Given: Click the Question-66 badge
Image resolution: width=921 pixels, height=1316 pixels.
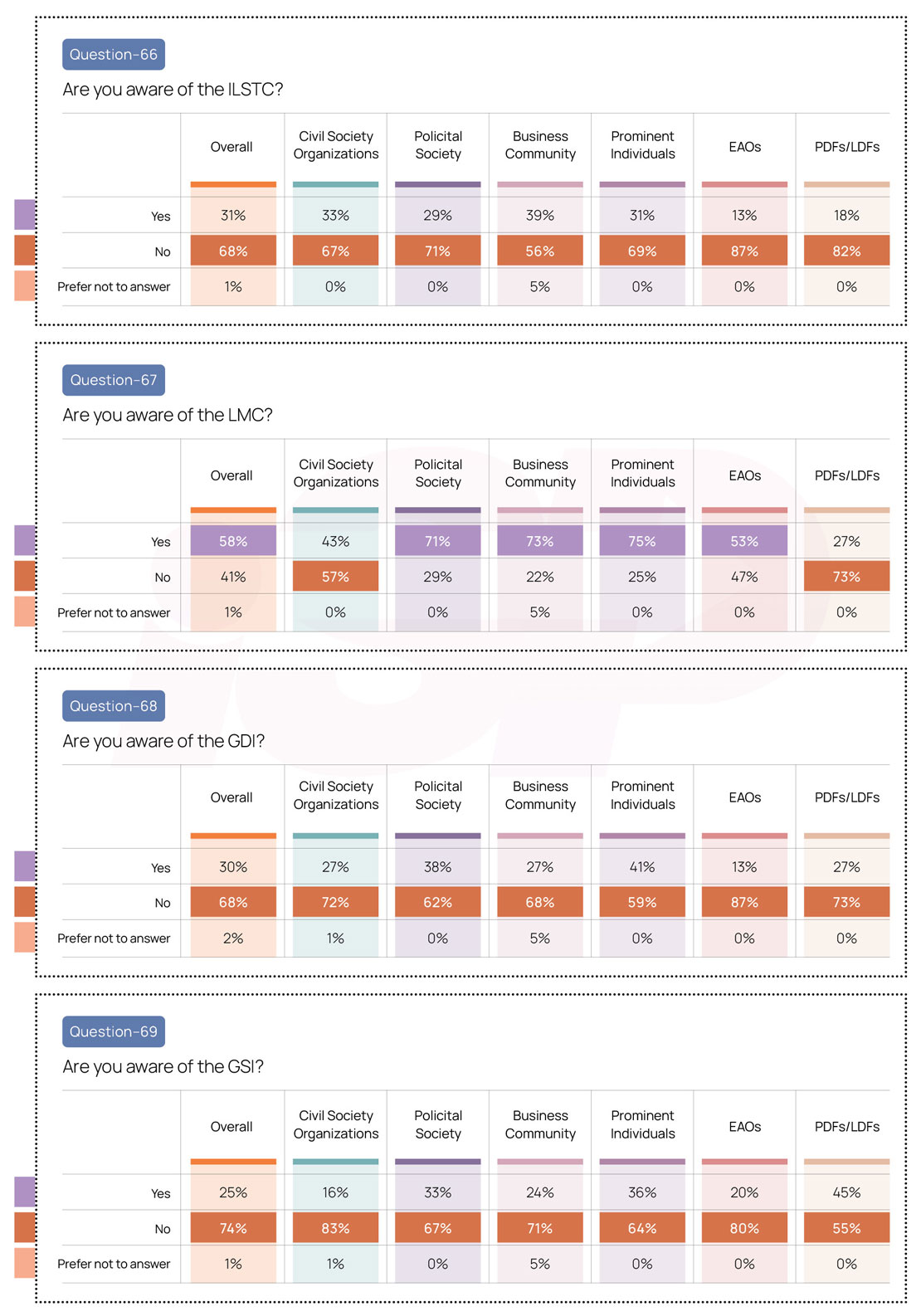Looking at the screenshot, I should pyautogui.click(x=113, y=55).
